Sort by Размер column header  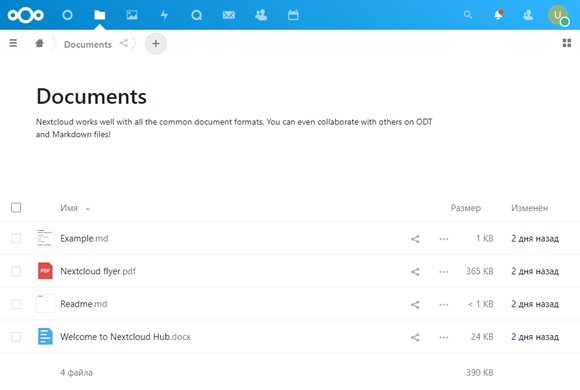(x=466, y=208)
